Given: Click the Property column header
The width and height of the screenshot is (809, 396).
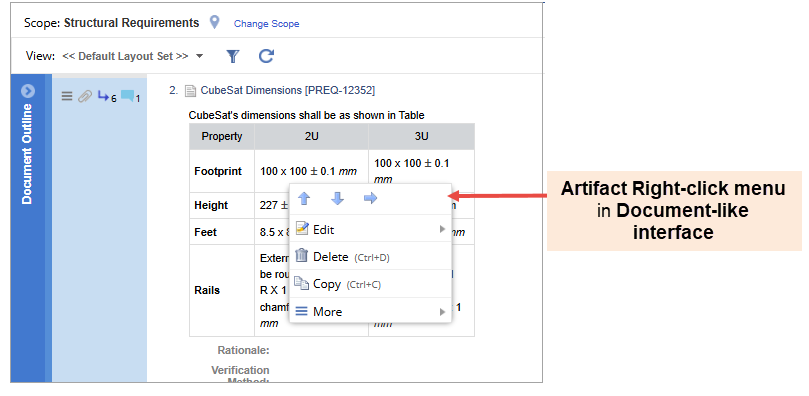Looking at the screenshot, I should (222, 137).
